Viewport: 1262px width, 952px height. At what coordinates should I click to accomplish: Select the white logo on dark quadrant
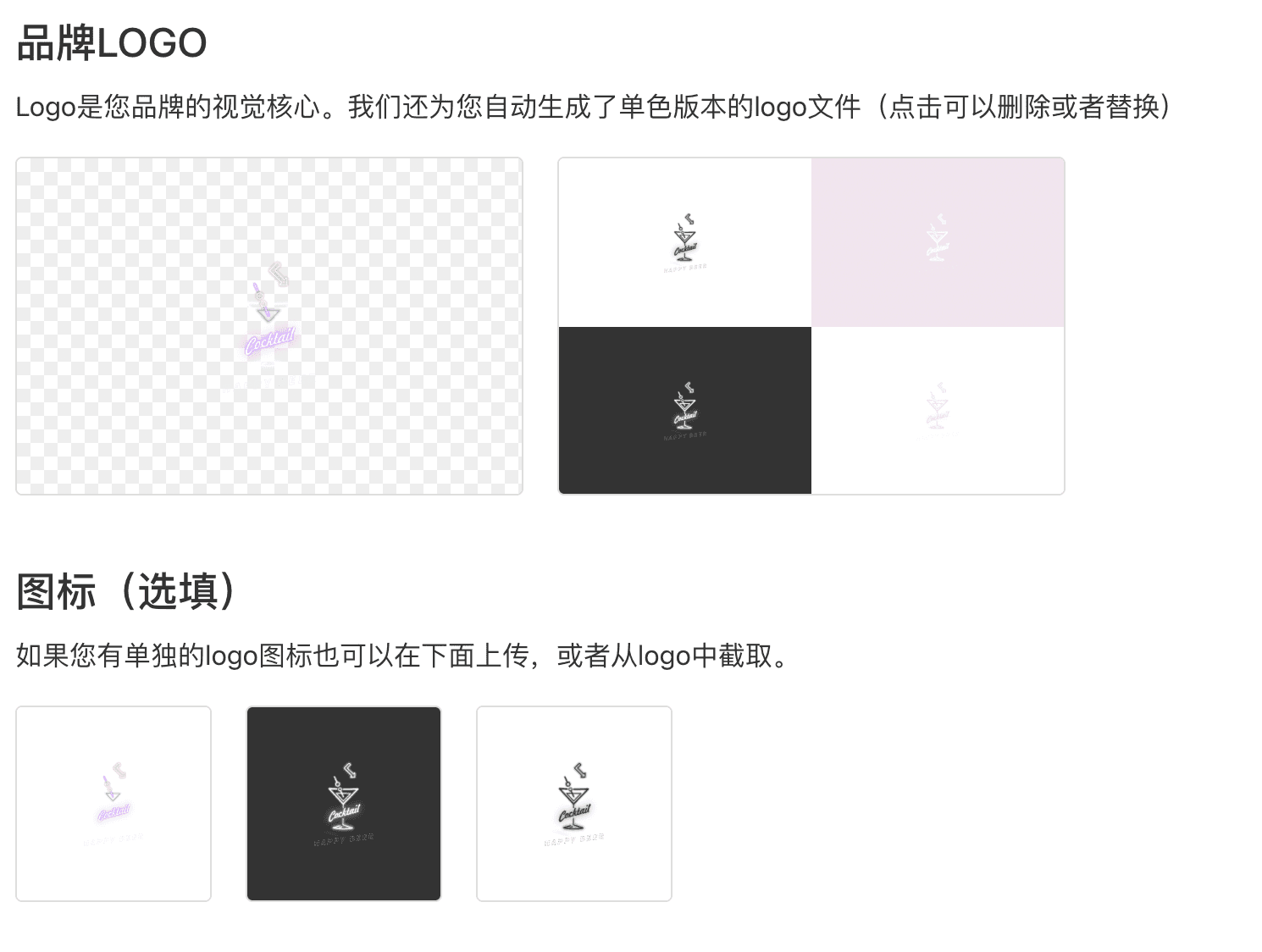click(685, 410)
